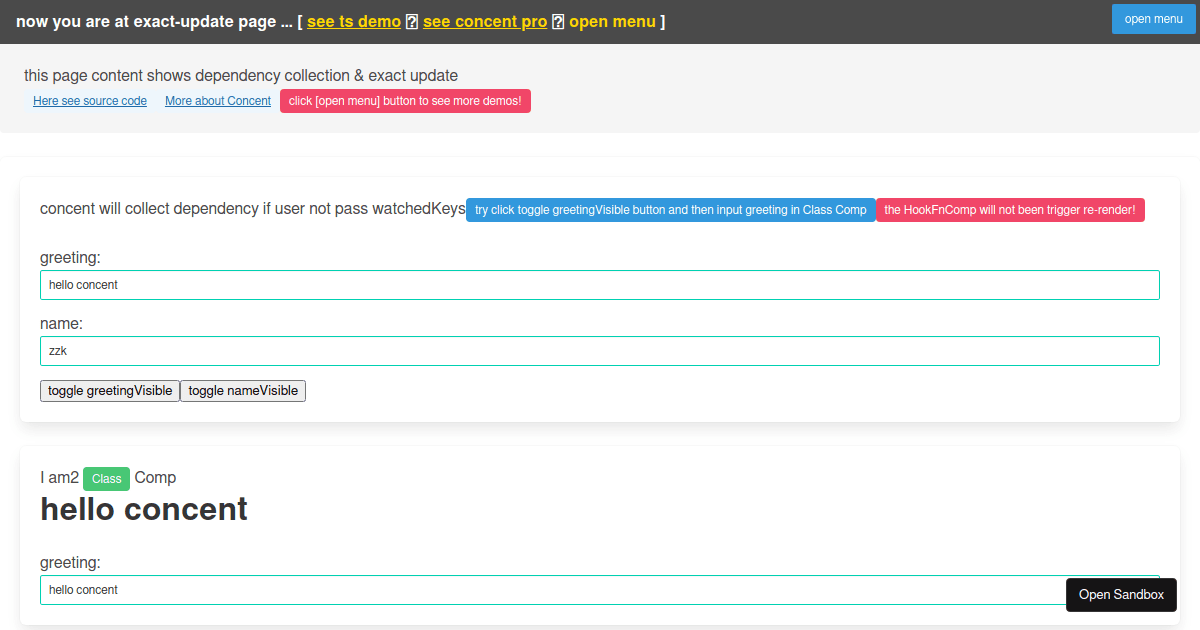Select the green 'Class' badge
The width and height of the screenshot is (1200, 630).
(x=106, y=478)
